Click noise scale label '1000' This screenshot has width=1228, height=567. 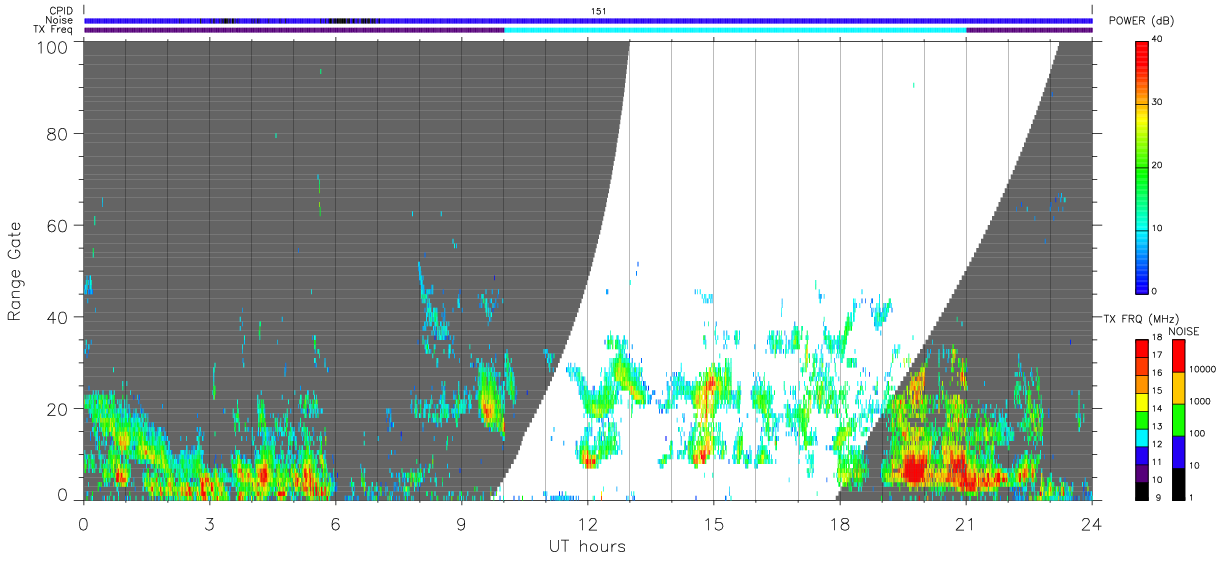1201,401
